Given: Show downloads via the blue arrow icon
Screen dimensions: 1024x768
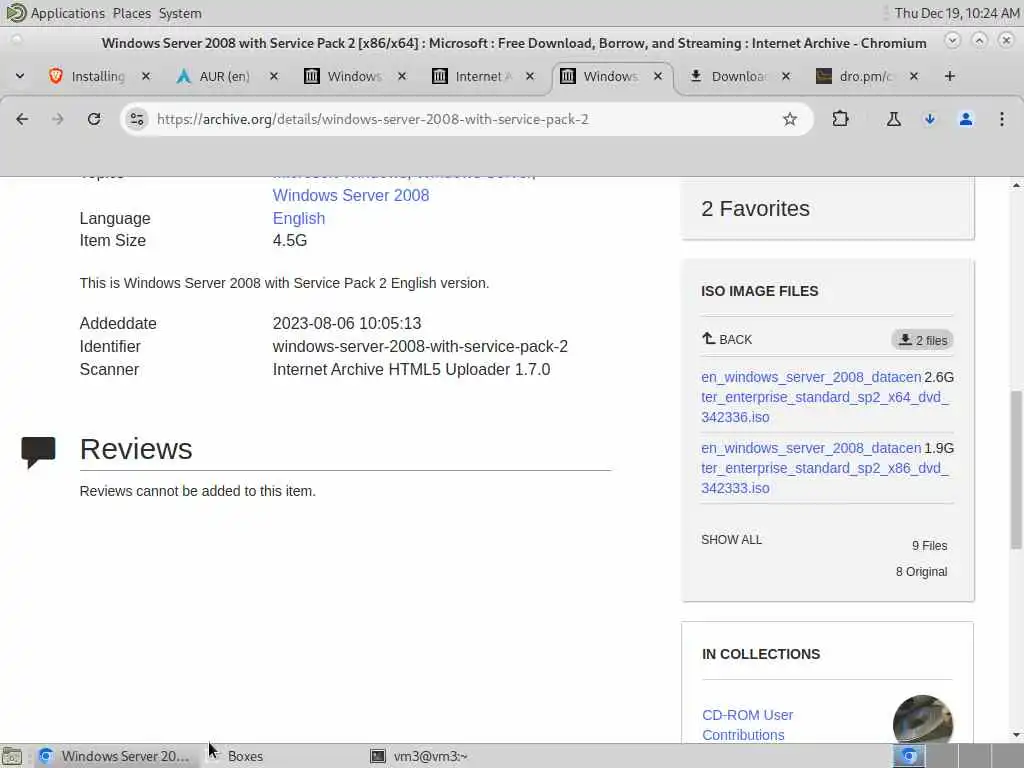Looking at the screenshot, I should (929, 119).
